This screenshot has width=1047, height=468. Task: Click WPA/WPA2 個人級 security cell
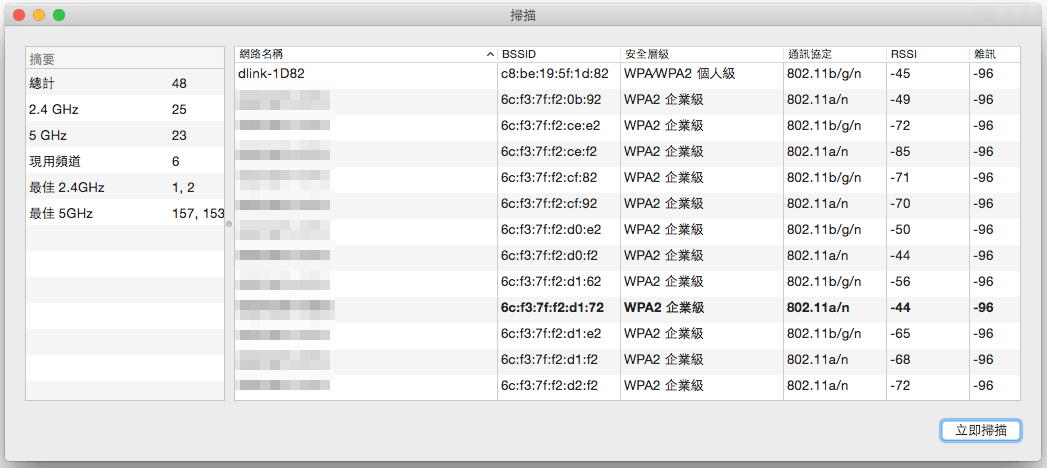(679, 73)
